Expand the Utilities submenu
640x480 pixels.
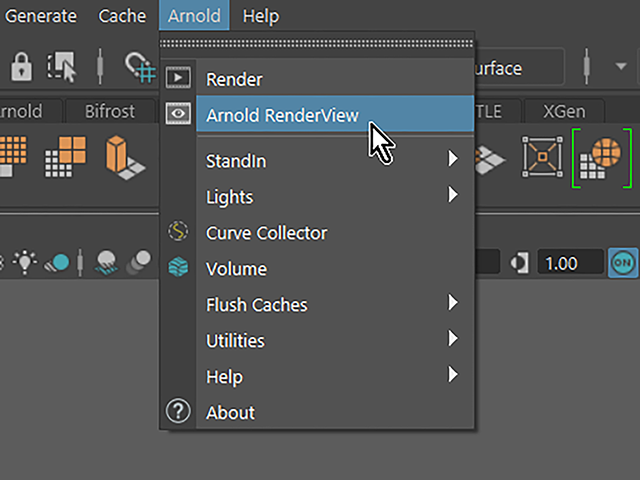point(335,340)
